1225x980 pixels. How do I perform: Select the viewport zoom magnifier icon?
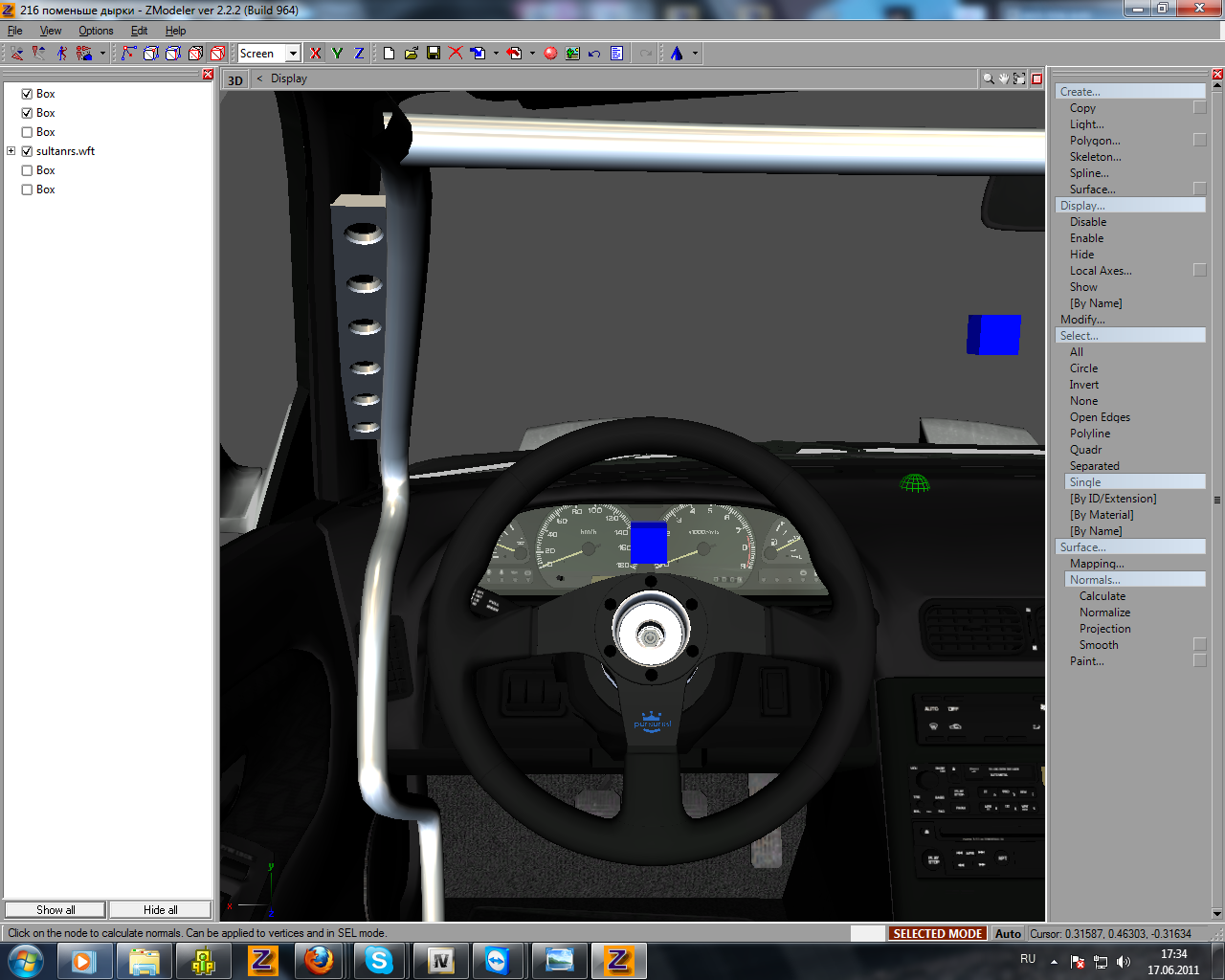tap(988, 78)
